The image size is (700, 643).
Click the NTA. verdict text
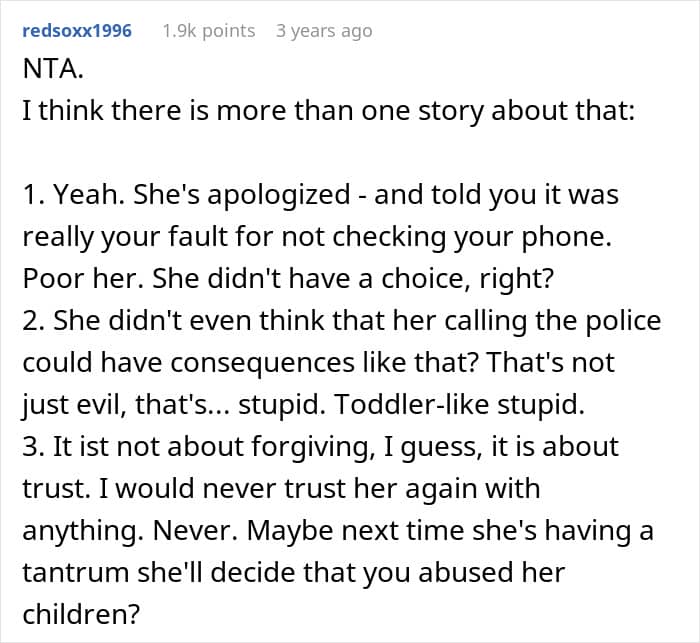(53, 69)
